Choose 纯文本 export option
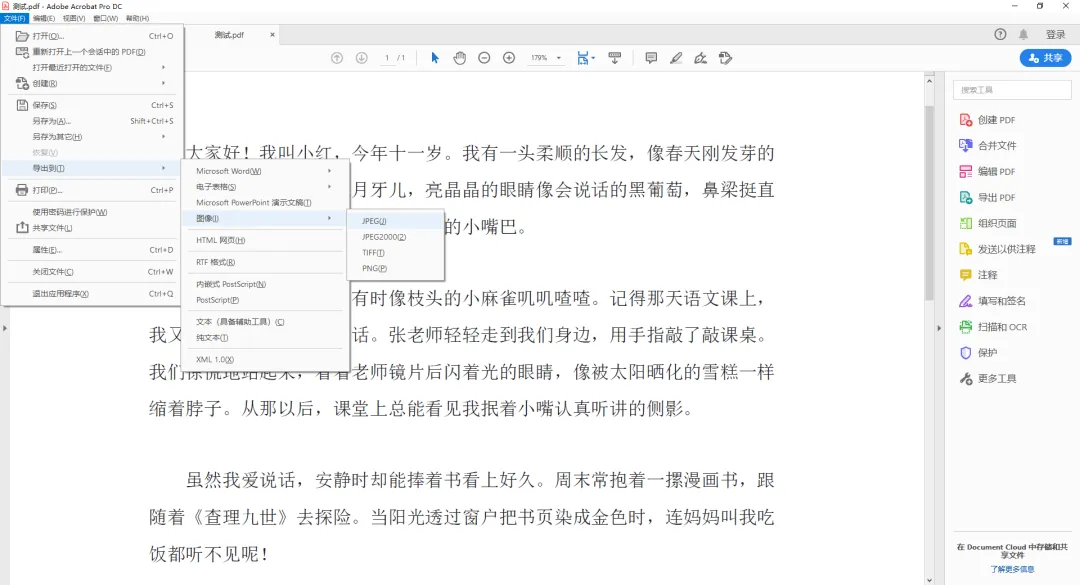 pos(265,338)
